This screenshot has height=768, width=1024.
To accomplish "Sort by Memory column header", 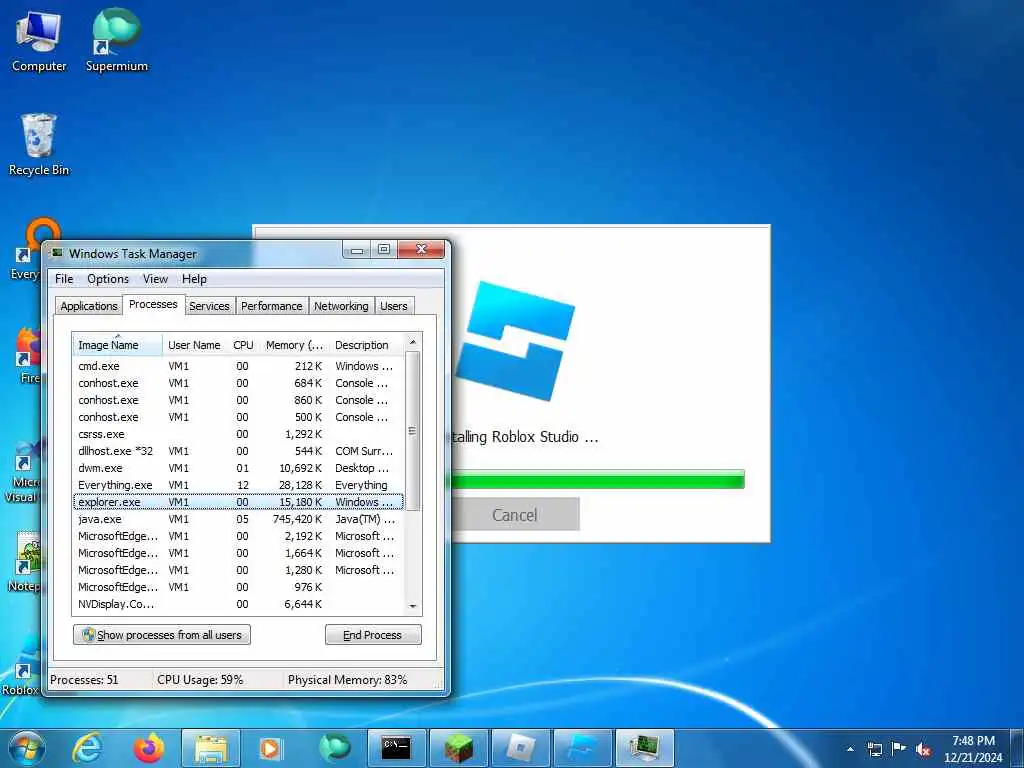I will [x=294, y=345].
